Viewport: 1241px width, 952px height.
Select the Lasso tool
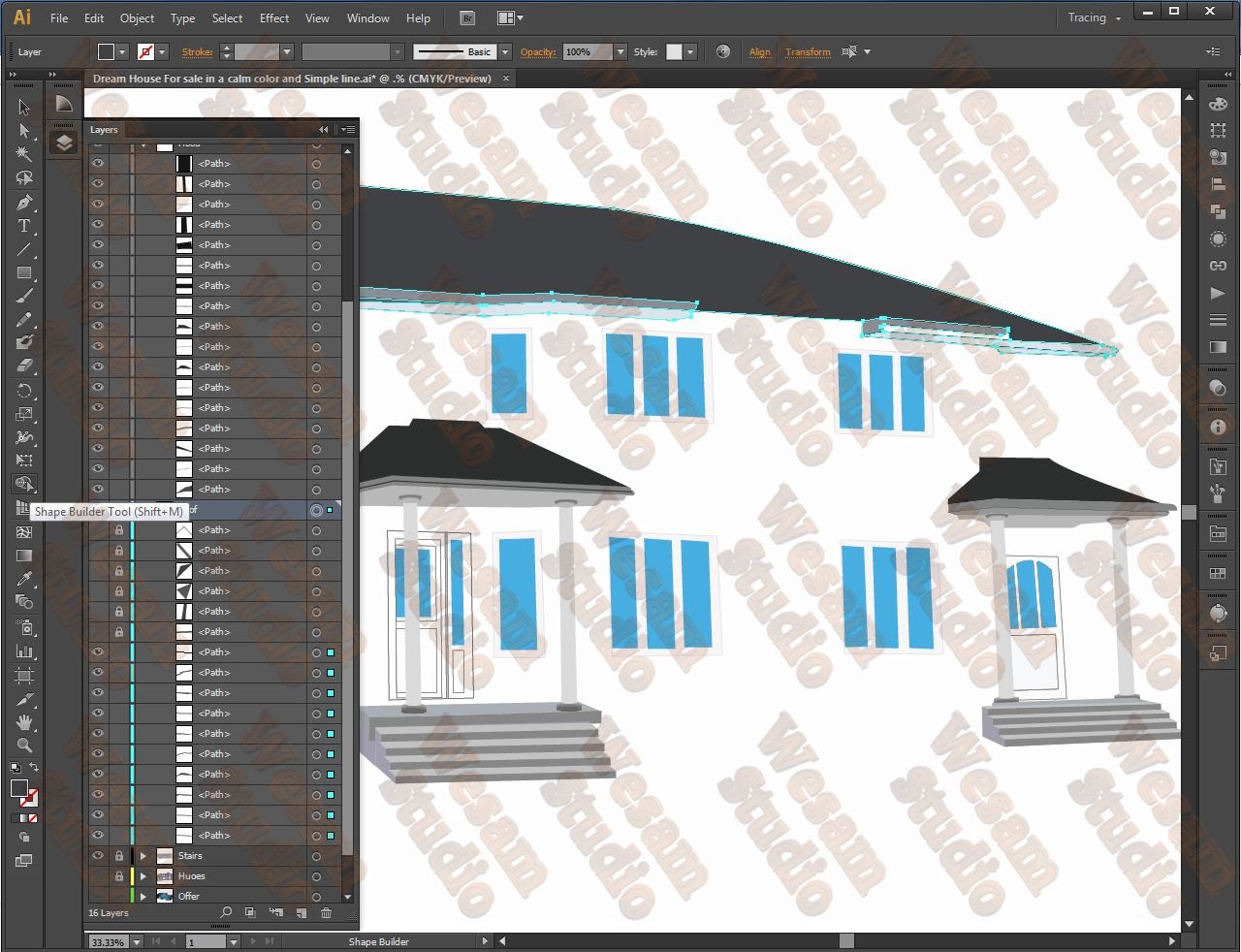tap(24, 178)
